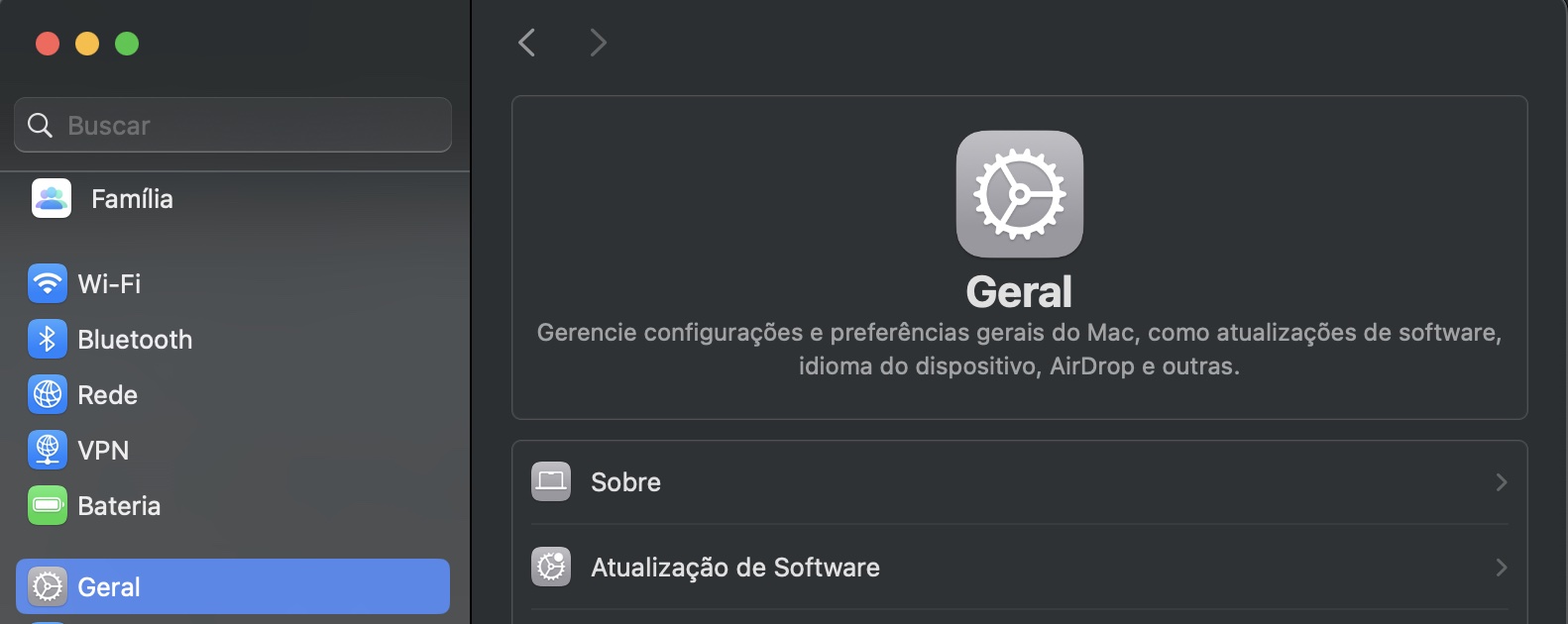The image size is (1568, 624).
Task: Click the Geral gear icon in the sidebar
Action: (48, 586)
